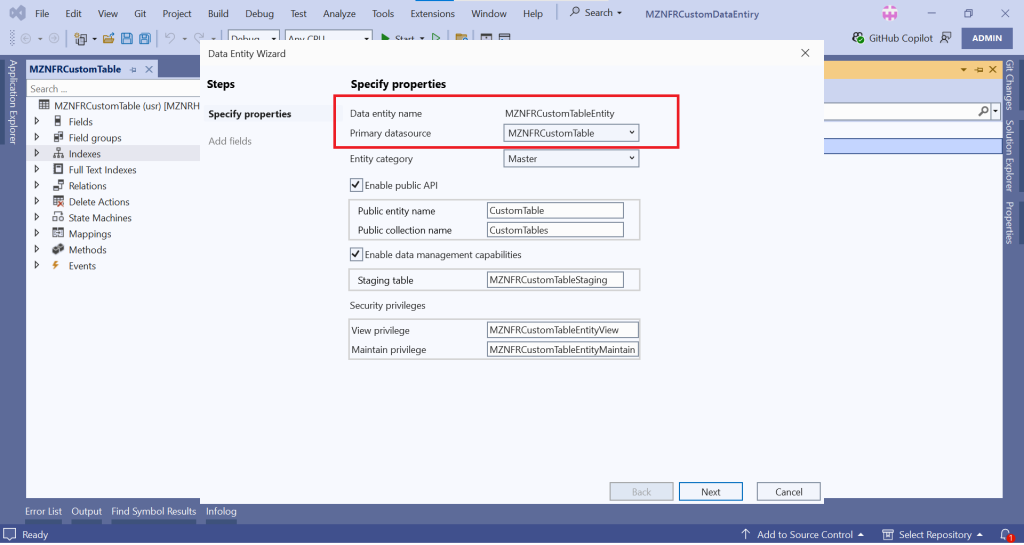The image size is (1024, 545).
Task: Click the Next button in wizard
Action: [x=711, y=492]
